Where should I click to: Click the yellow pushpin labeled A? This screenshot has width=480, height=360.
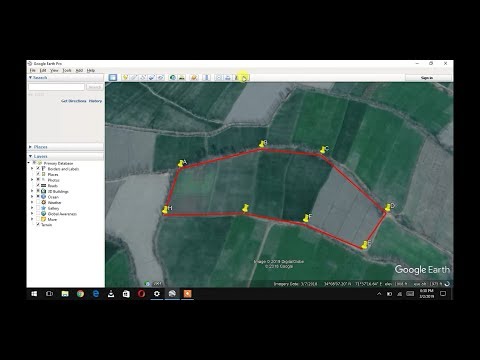tap(181, 163)
